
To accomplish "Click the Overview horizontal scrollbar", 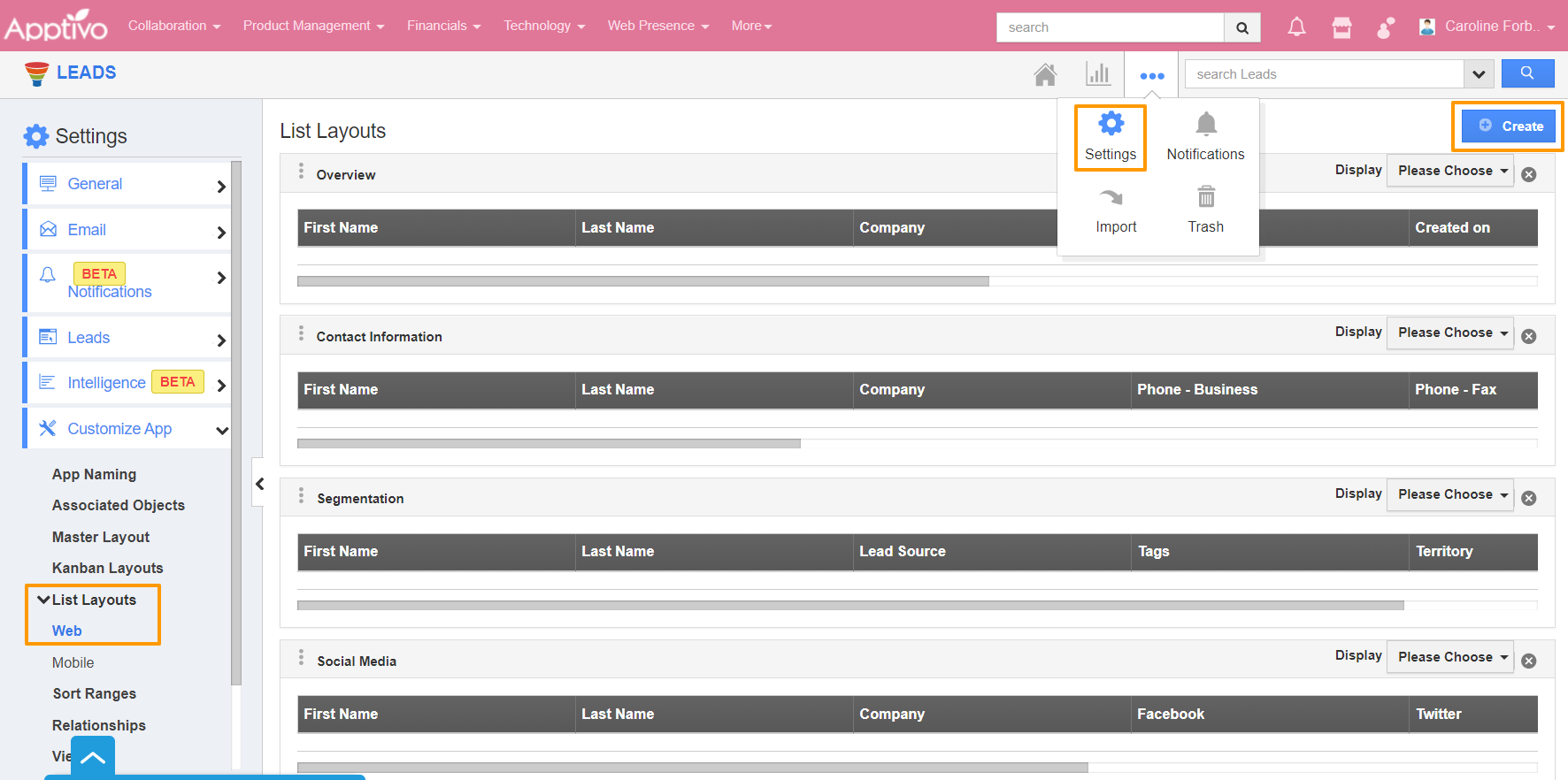I will click(642, 281).
